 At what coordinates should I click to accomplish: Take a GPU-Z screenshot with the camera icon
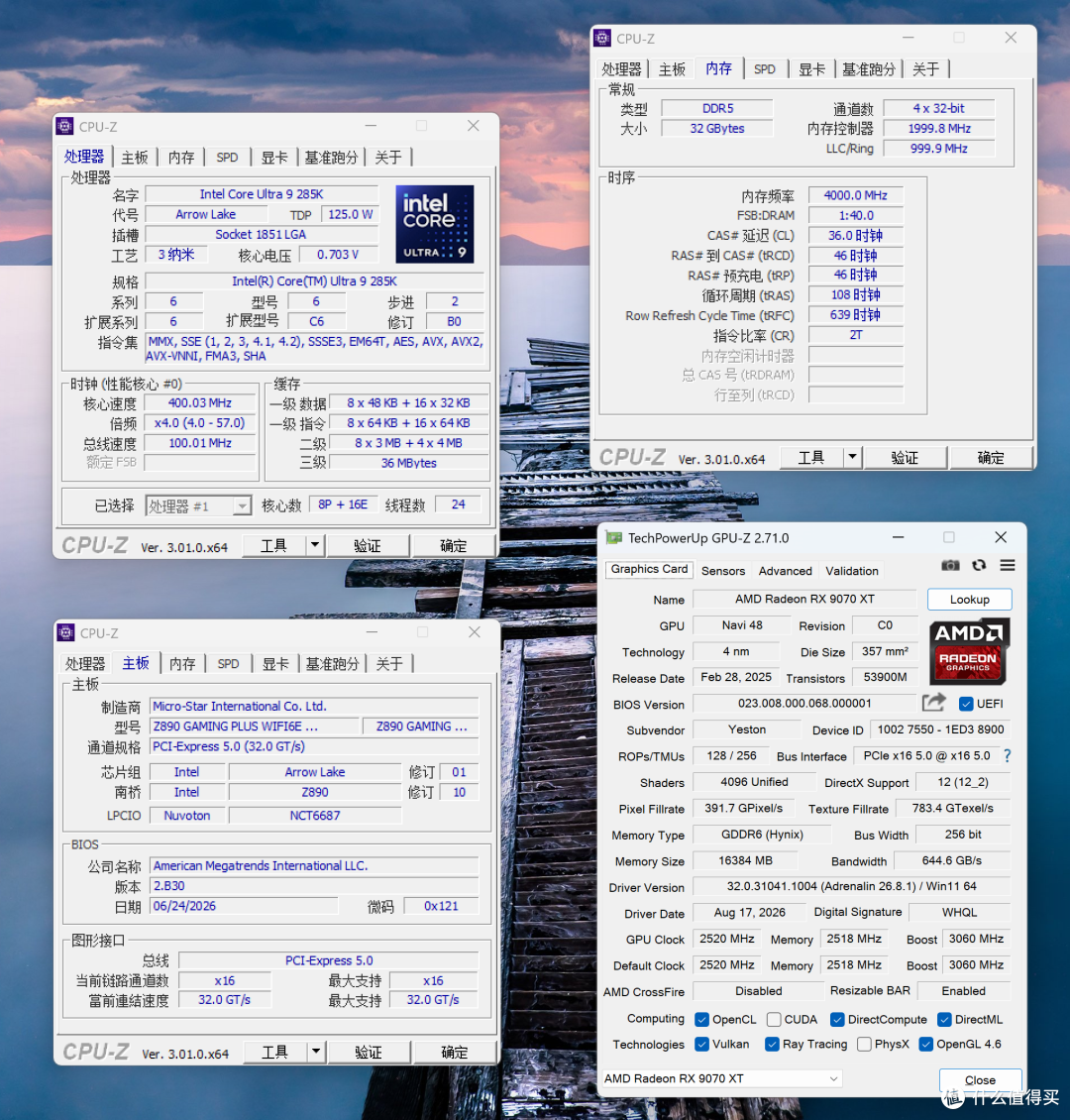coord(950,565)
